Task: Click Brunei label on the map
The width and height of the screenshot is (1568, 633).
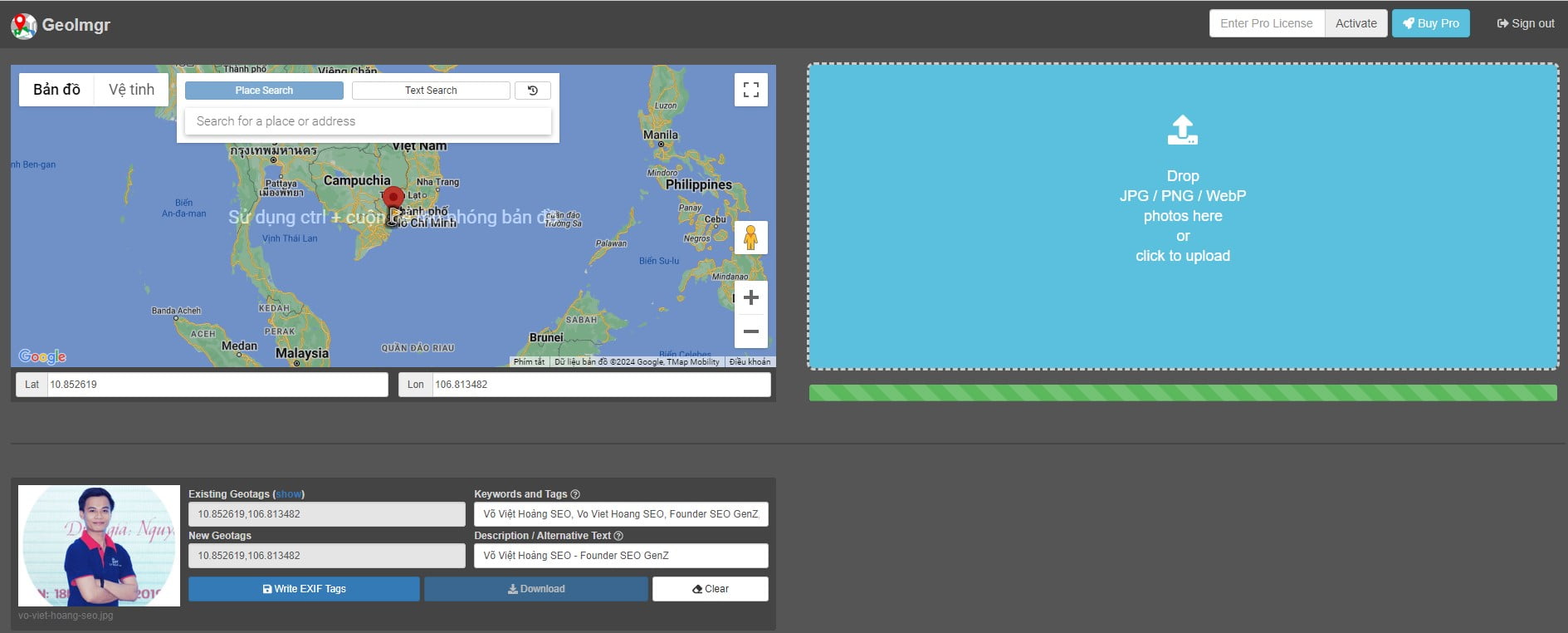Action: coord(546,337)
